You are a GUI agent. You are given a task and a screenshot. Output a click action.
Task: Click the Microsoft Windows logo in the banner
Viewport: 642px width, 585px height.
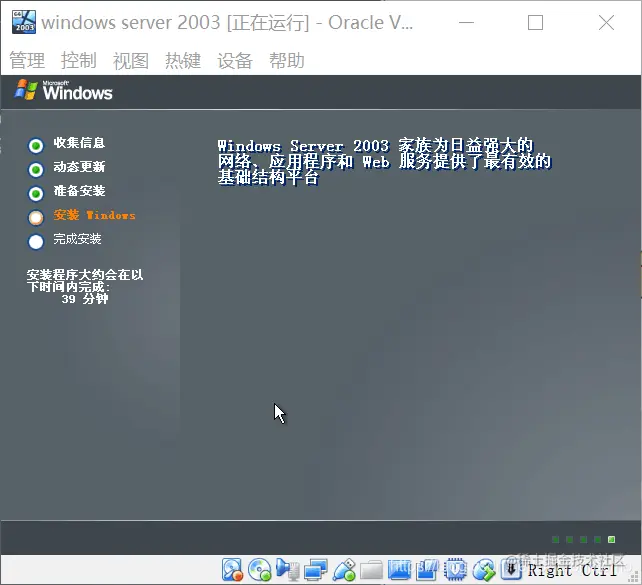[x=63, y=90]
